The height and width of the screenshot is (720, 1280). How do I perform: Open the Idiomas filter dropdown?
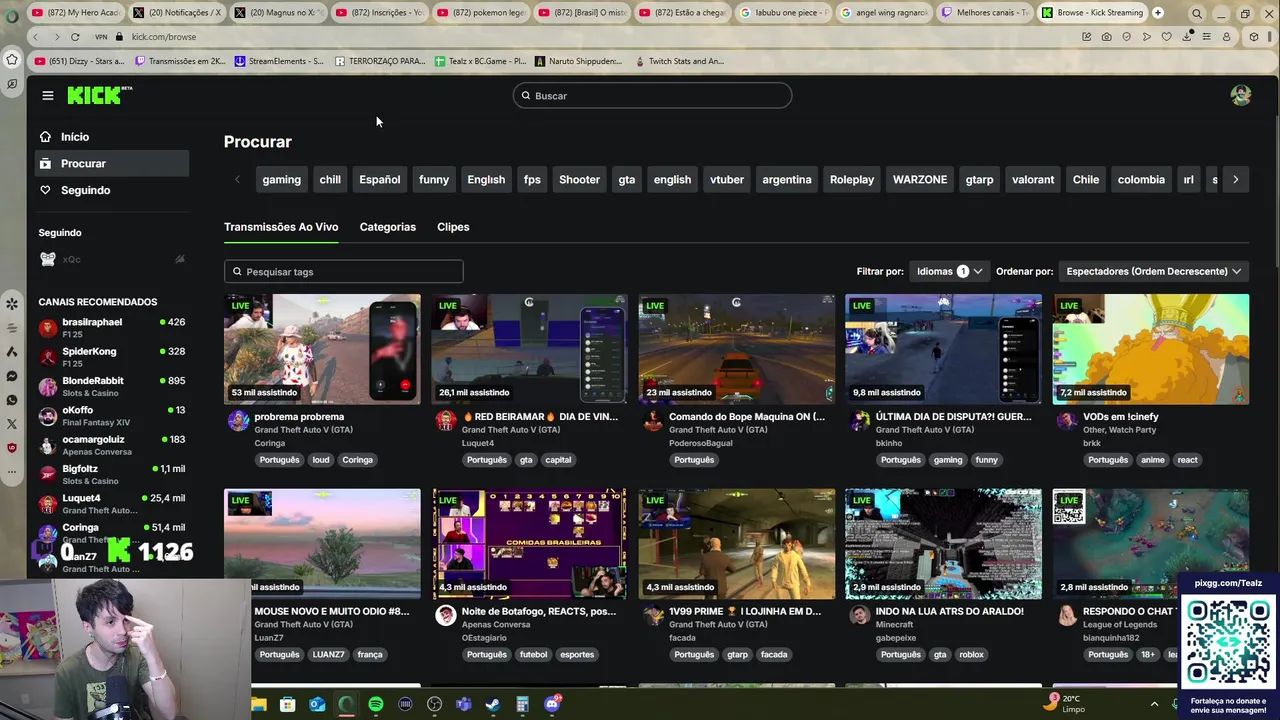point(949,271)
